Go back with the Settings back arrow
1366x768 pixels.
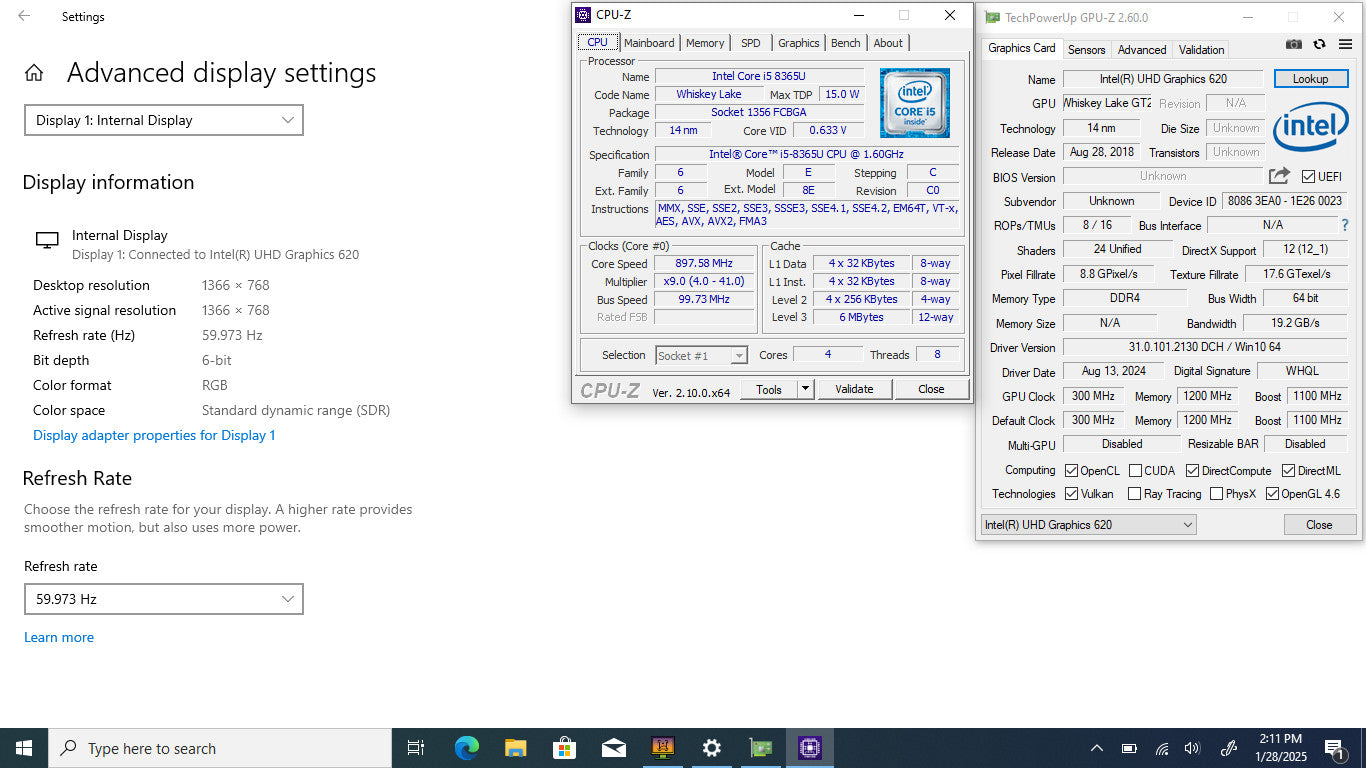pos(24,16)
